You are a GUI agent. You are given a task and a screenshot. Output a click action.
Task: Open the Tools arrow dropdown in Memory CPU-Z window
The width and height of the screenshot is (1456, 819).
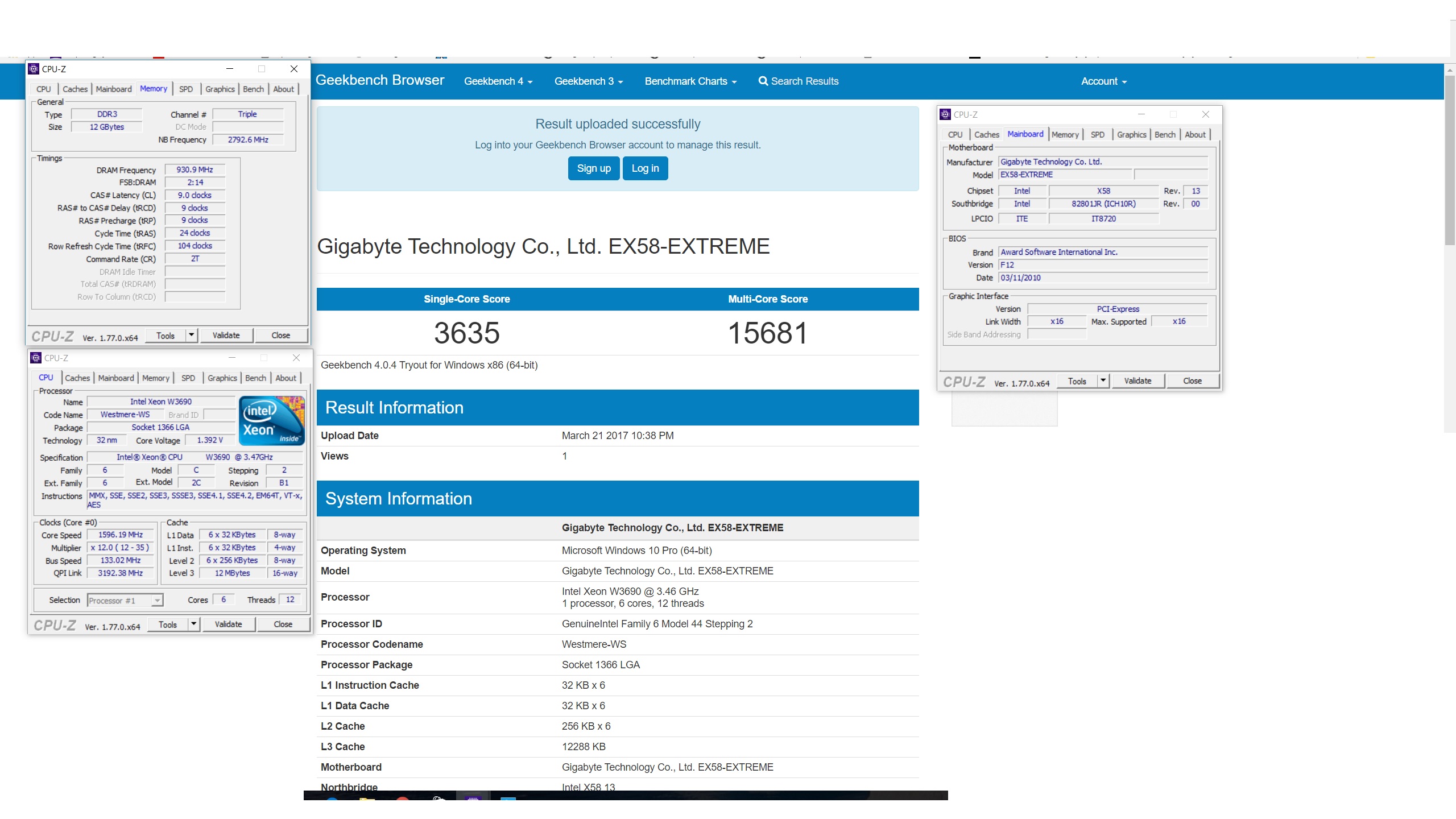(x=192, y=335)
